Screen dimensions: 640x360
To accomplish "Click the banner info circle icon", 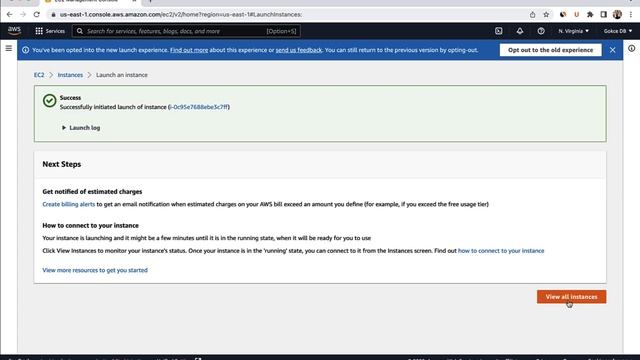I will 25,50.
